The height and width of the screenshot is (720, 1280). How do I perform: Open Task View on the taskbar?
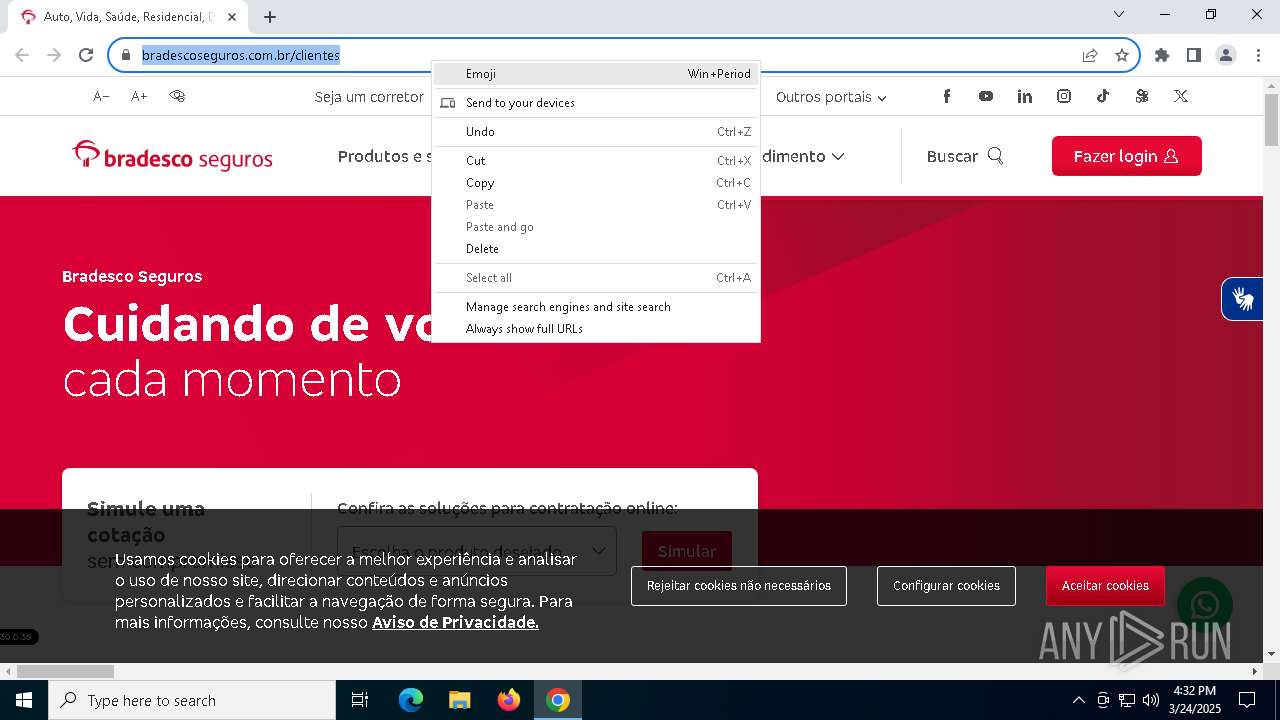click(360, 700)
